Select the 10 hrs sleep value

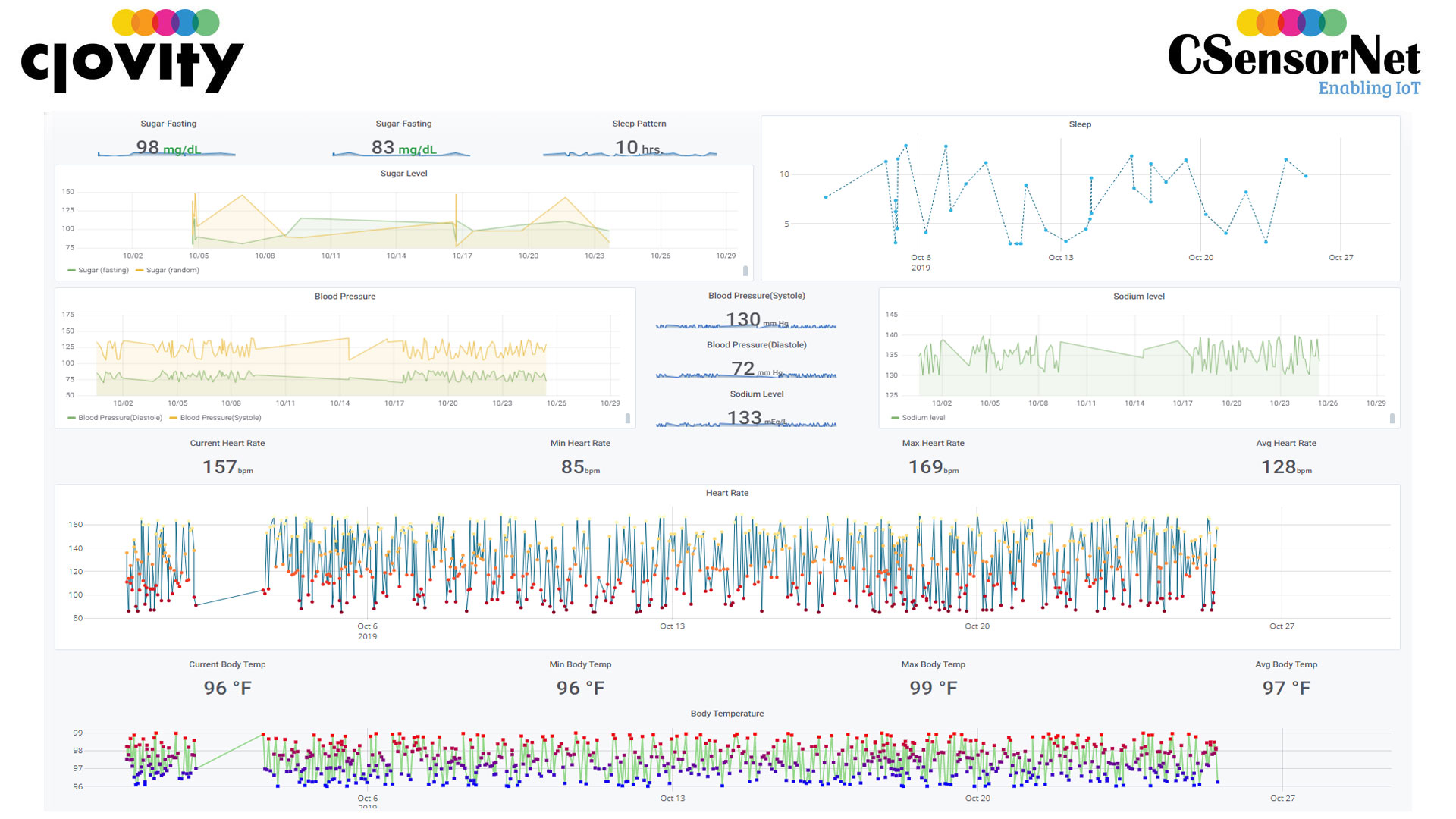pyautogui.click(x=638, y=147)
